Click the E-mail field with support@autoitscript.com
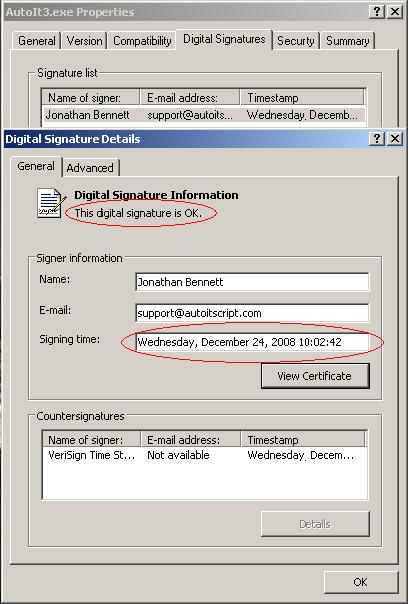Screen dimensions: 408x604 252,313
